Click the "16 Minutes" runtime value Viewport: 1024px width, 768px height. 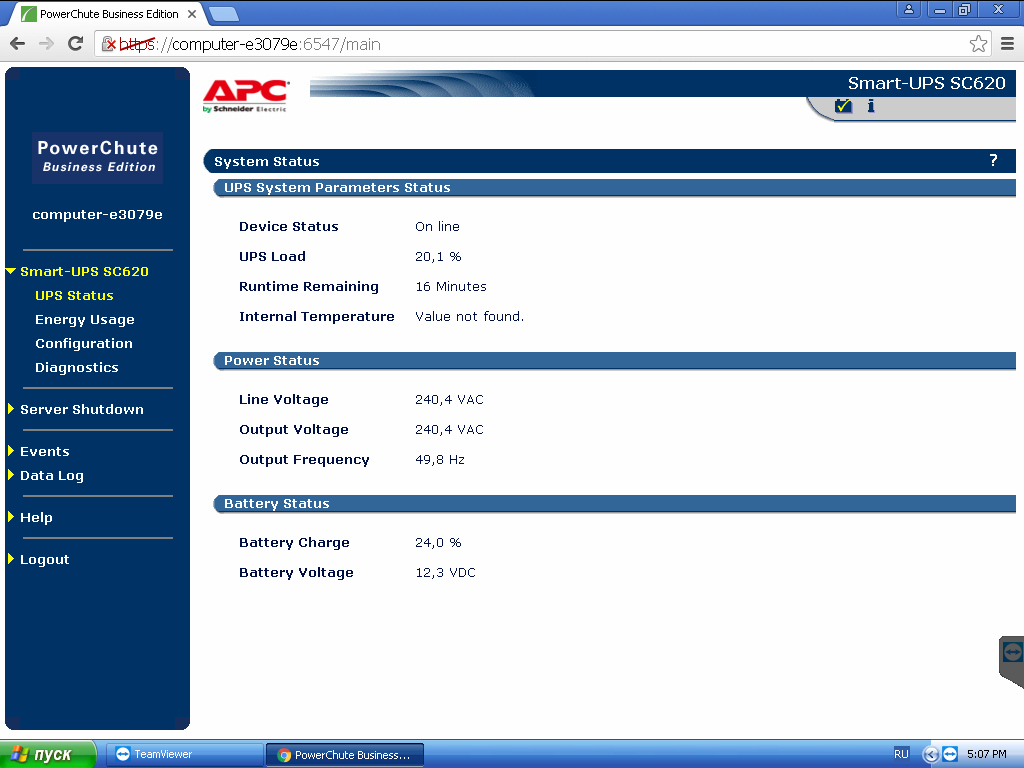tap(451, 286)
